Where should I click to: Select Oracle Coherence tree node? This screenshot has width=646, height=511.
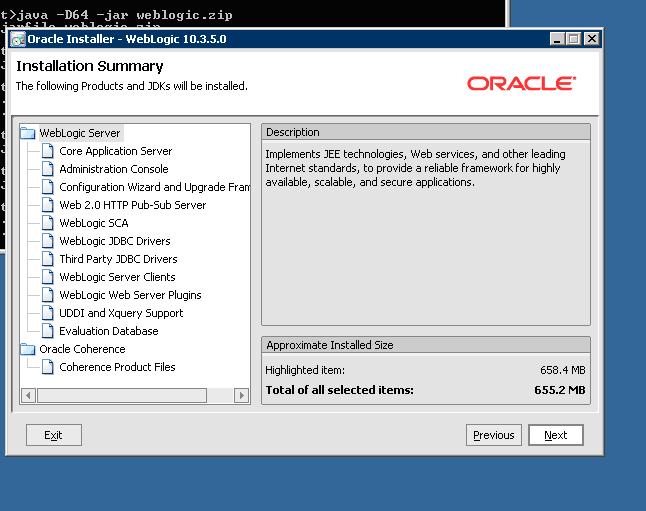(x=82, y=349)
